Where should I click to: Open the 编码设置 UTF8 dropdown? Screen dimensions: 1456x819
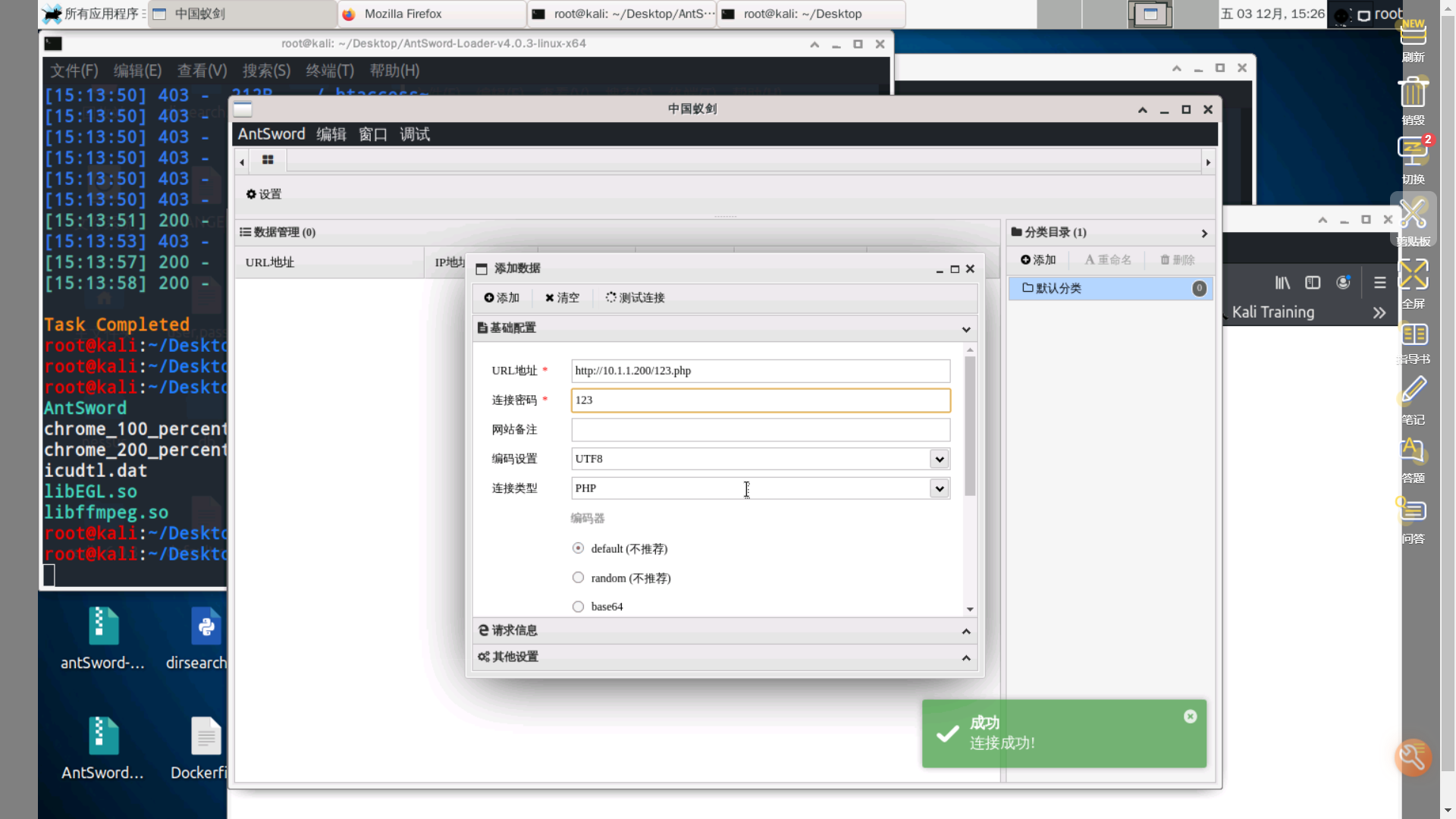point(940,459)
